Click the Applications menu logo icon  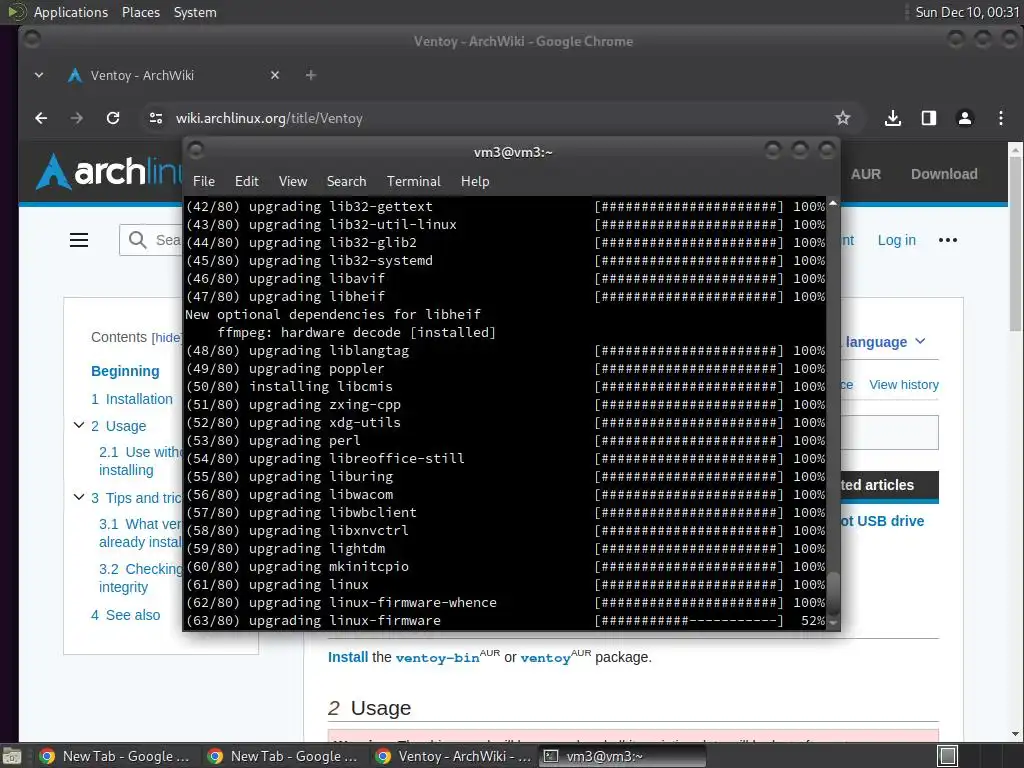[16, 12]
